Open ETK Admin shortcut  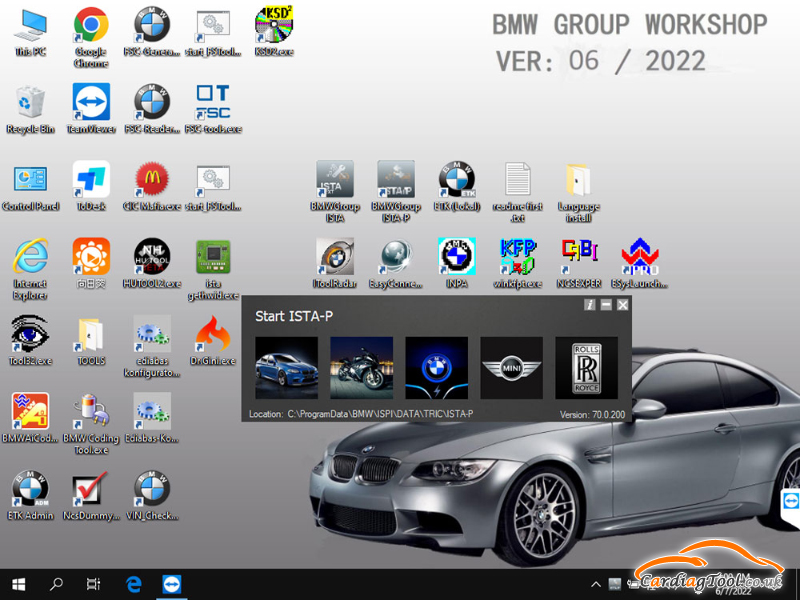tap(30, 496)
